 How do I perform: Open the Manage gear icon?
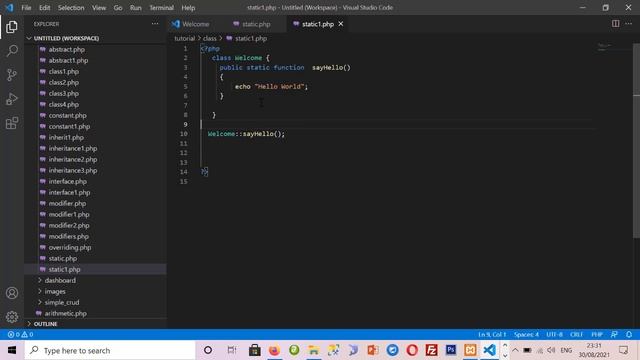click(12, 317)
